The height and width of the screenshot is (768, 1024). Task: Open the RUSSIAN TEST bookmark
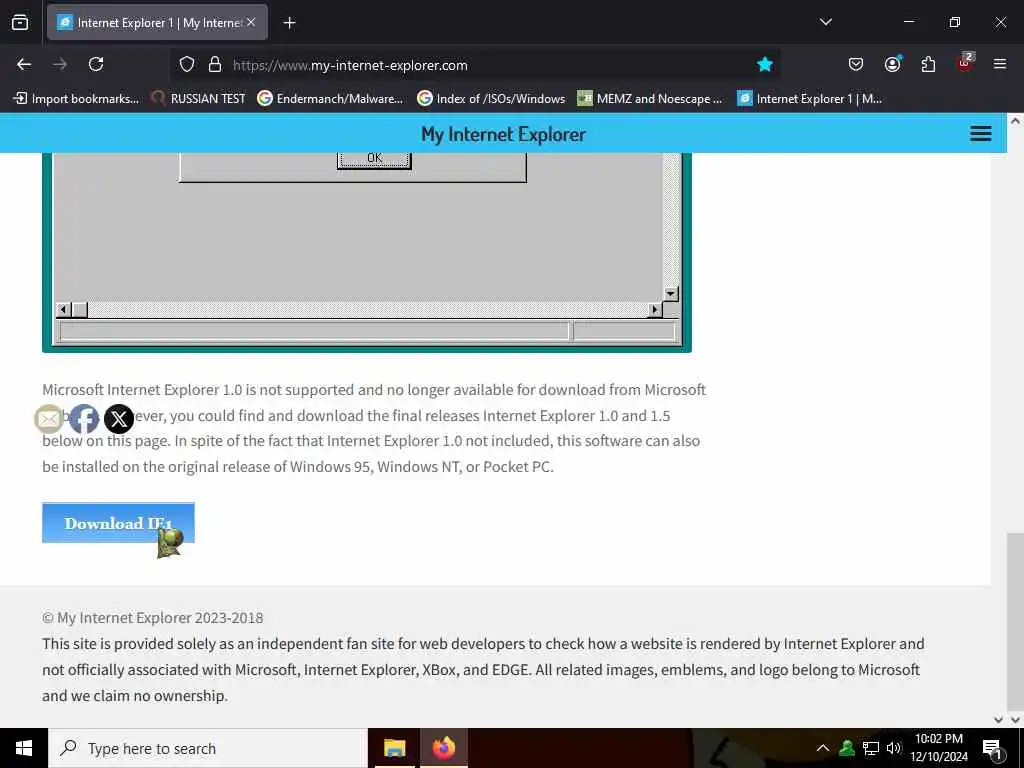pyautogui.click(x=198, y=99)
